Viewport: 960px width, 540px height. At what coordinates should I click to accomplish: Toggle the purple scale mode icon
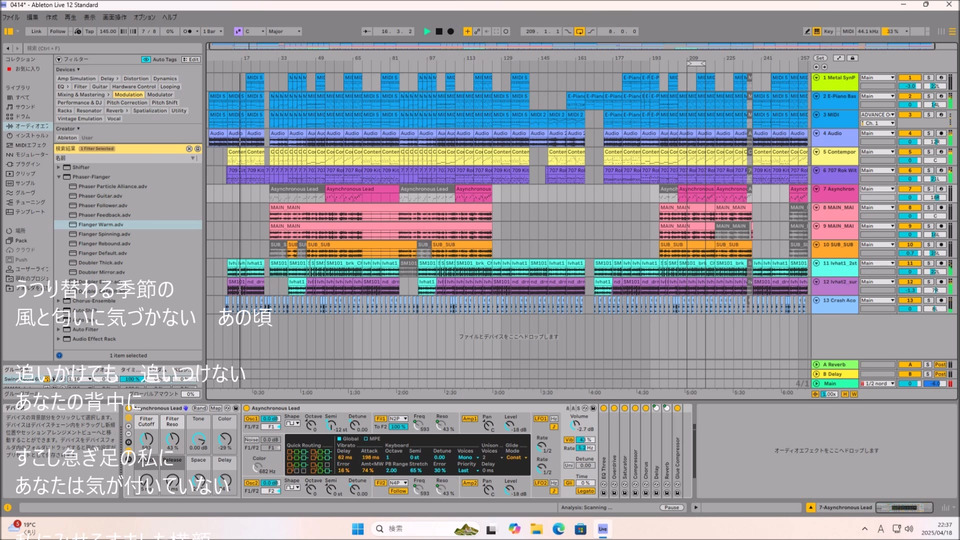238,31
